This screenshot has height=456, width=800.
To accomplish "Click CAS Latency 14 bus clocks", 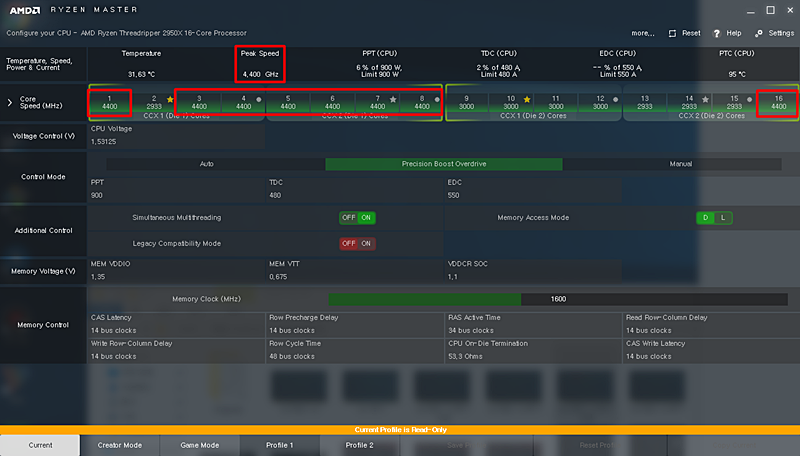I will 113,331.
